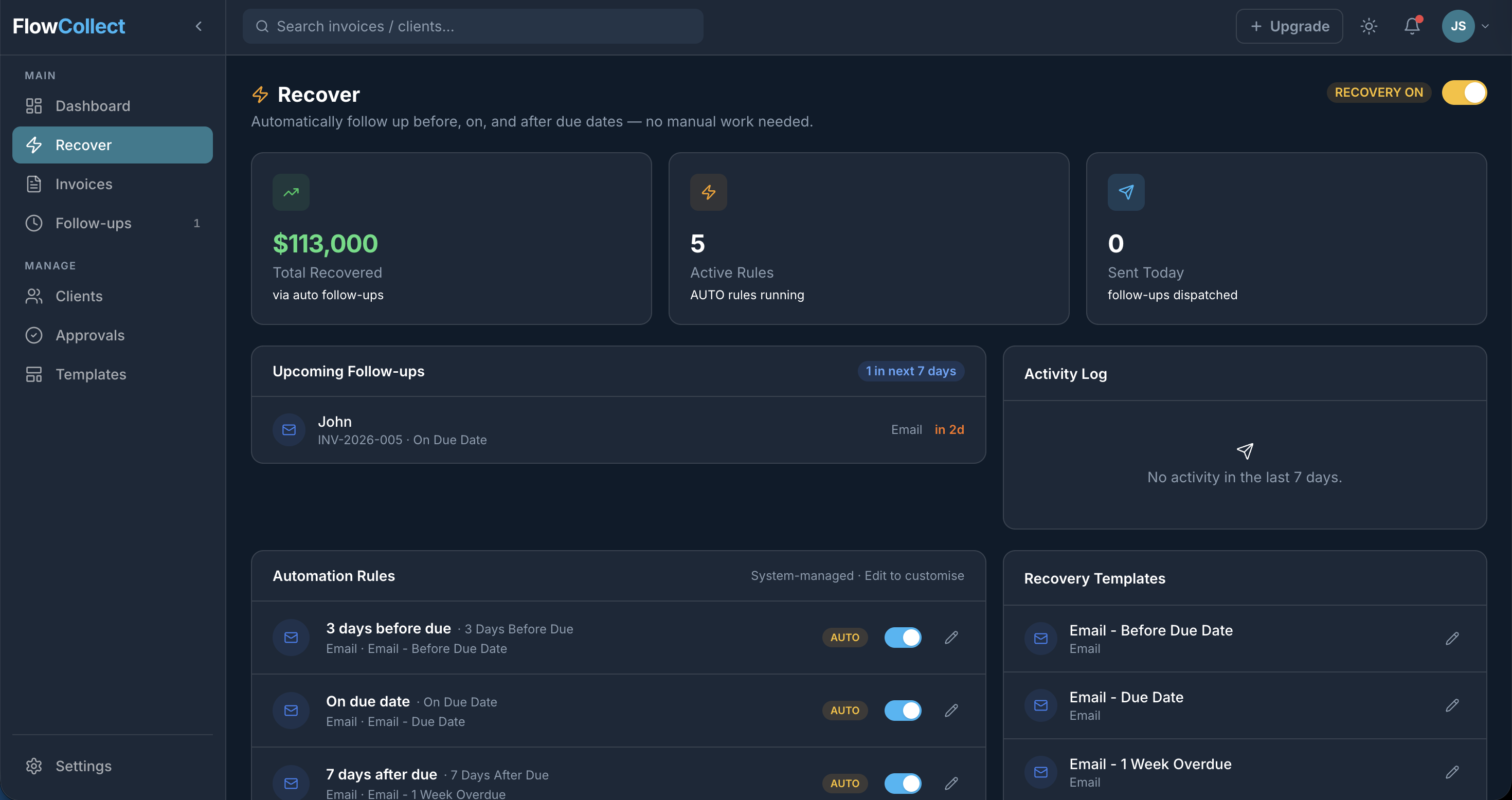
Task: Expand the account dropdown arrow
Action: tap(1486, 26)
